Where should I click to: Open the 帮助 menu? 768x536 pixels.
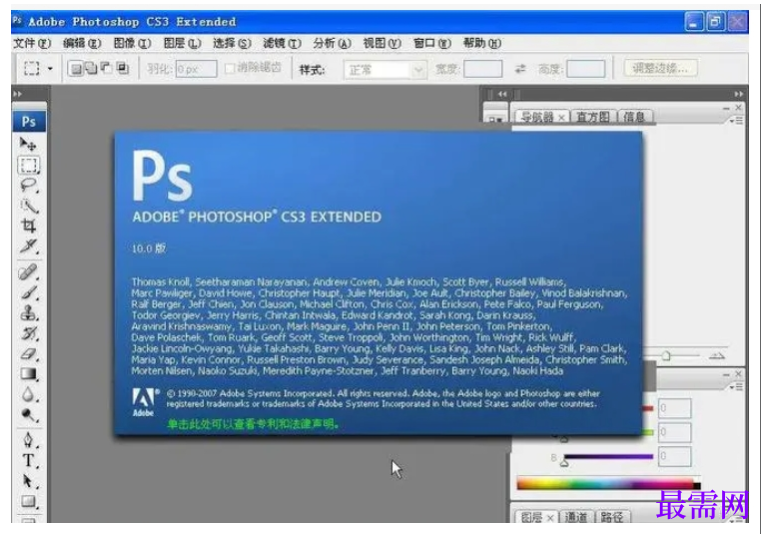coord(482,43)
